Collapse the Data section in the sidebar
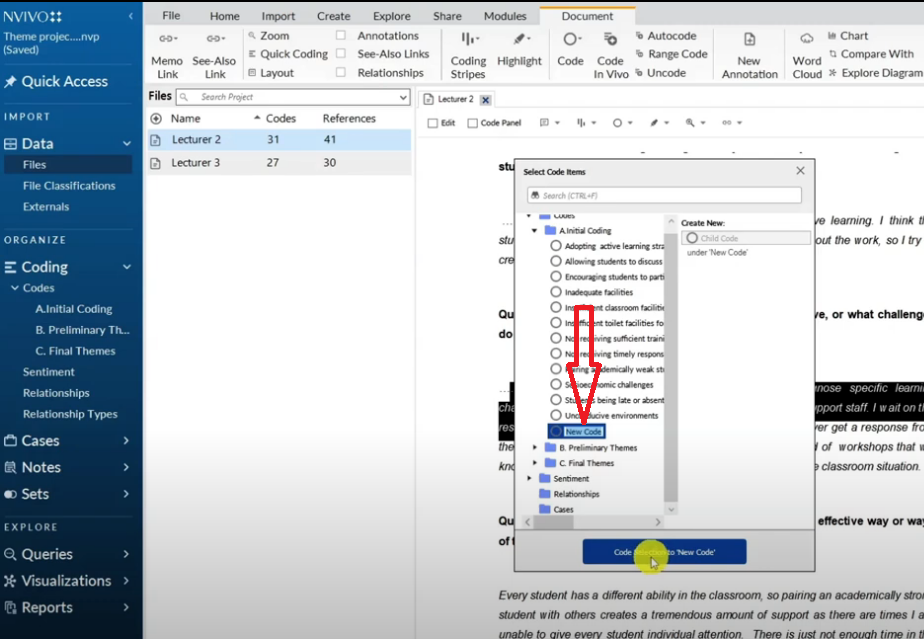The height and width of the screenshot is (639, 924). pyautogui.click(x=127, y=143)
